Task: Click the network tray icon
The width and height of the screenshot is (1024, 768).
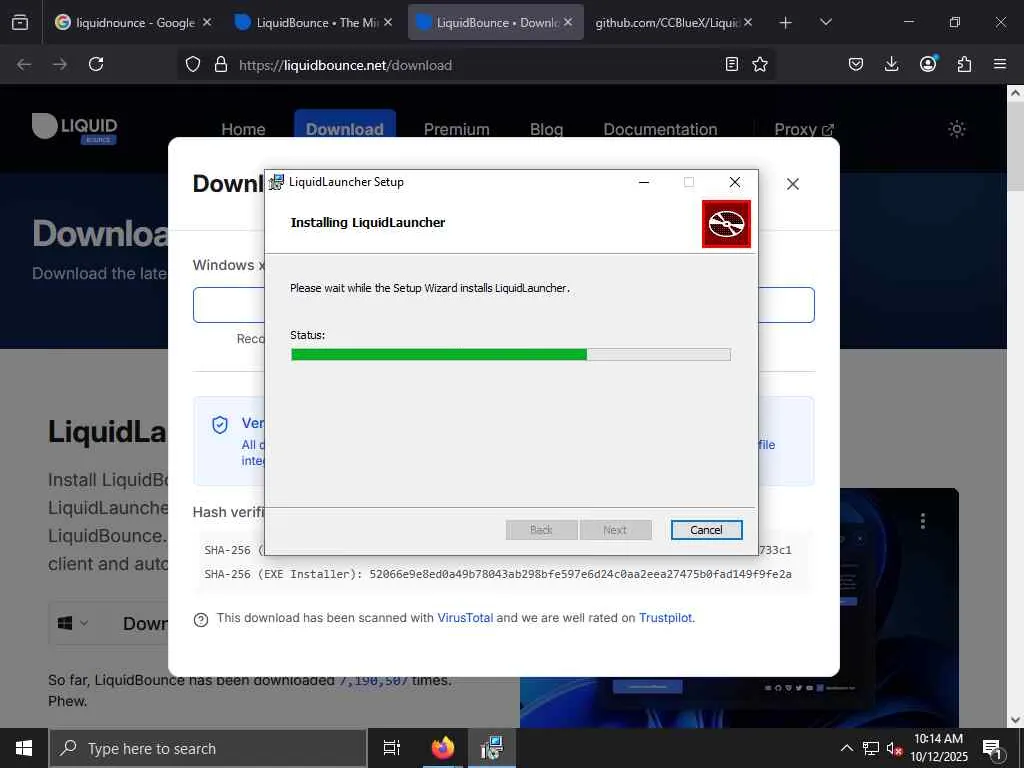Action: coord(871,748)
